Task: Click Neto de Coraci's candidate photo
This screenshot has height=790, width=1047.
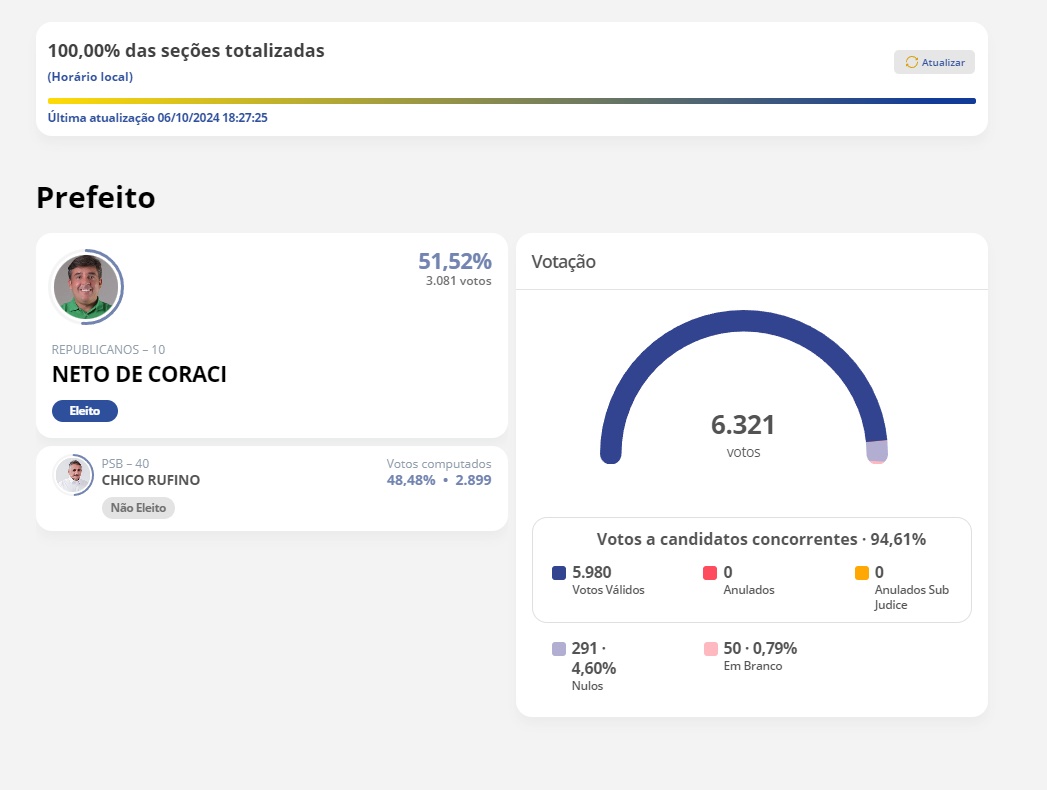Action: tap(86, 287)
